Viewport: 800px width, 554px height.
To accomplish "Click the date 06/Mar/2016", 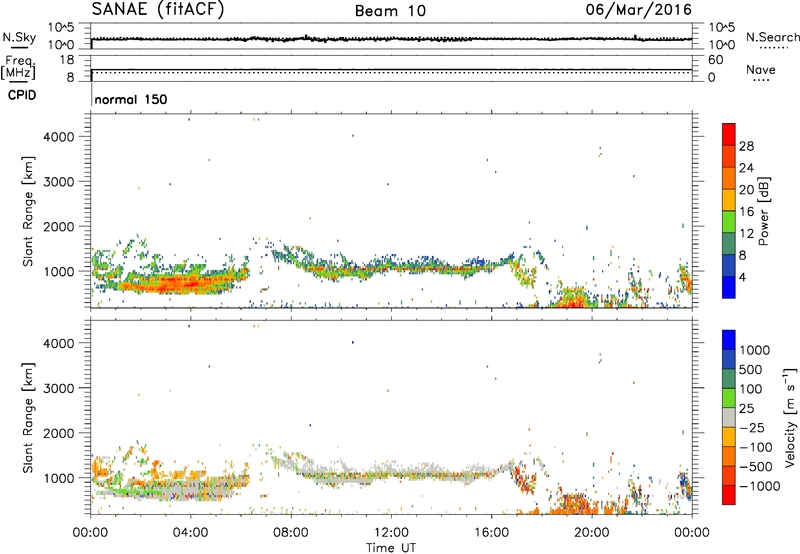I will click(639, 10).
